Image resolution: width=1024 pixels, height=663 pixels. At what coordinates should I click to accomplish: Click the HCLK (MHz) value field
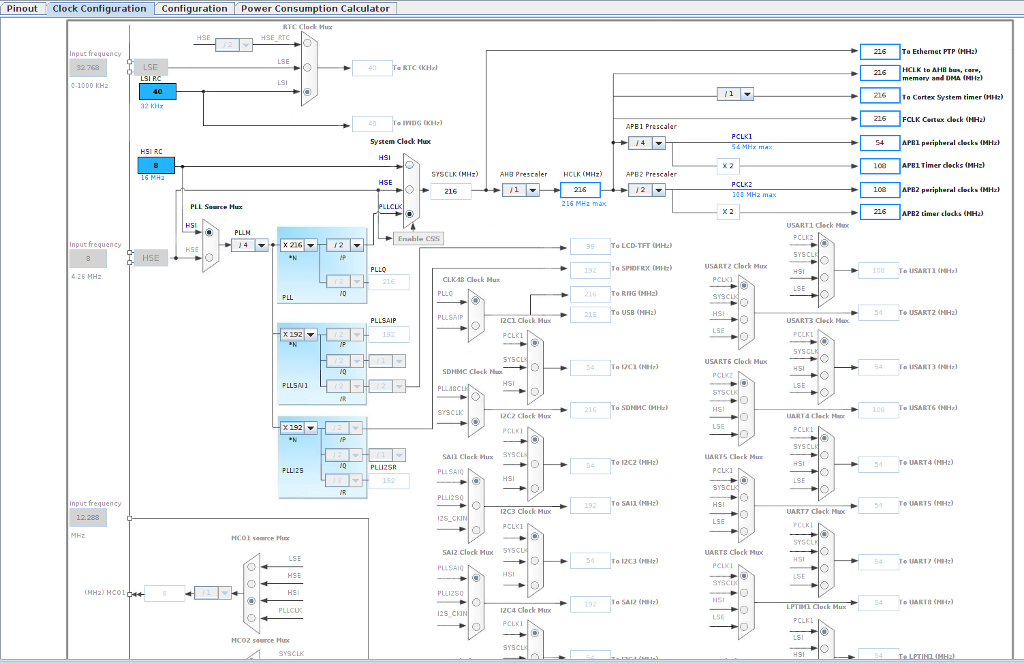[x=580, y=190]
